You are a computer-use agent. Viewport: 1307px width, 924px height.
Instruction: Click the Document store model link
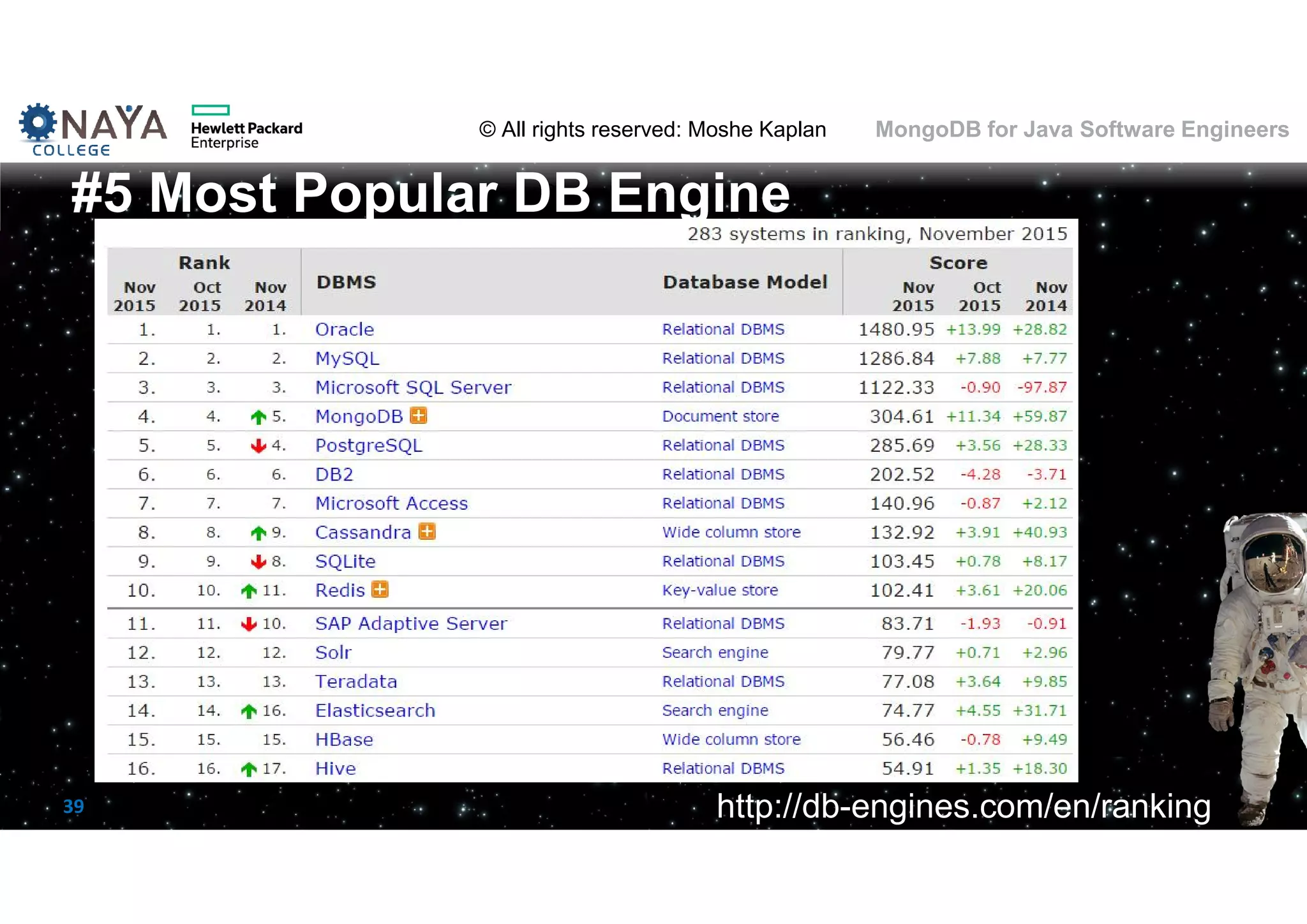pos(720,416)
